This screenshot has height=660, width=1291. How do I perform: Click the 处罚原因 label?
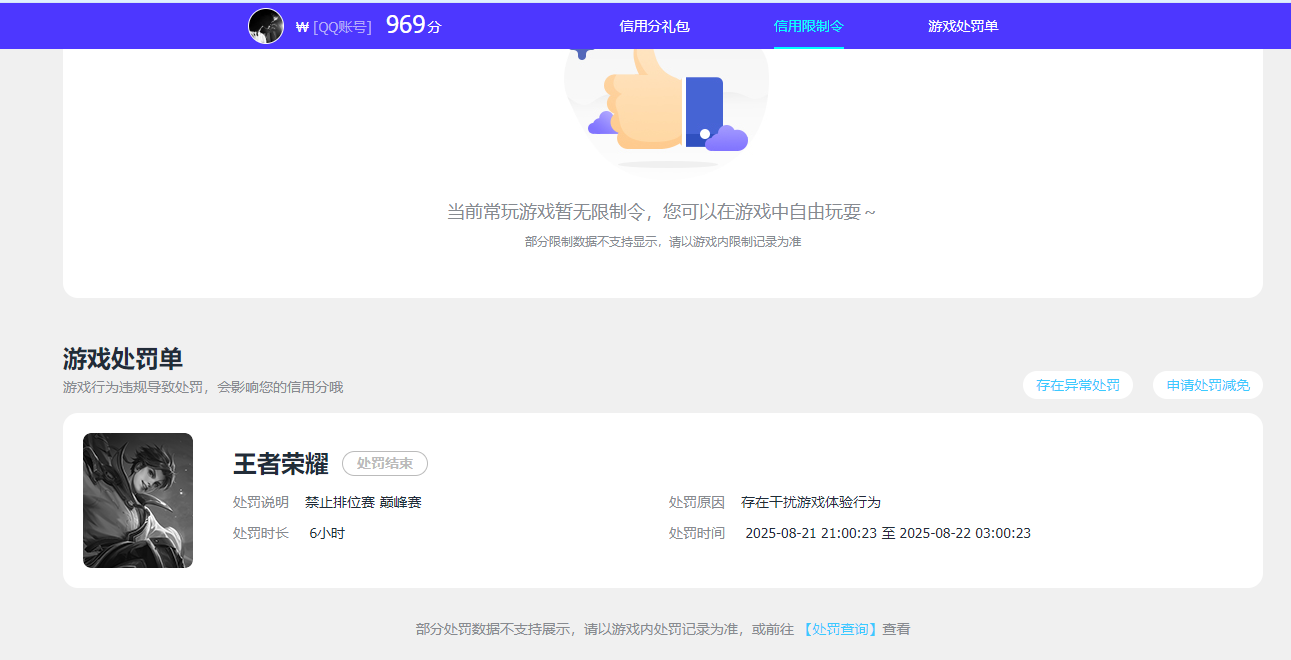pyautogui.click(x=697, y=502)
